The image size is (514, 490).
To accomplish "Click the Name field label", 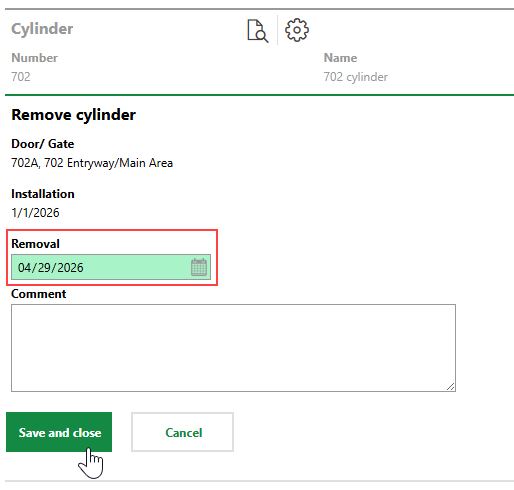I will click(x=340, y=58).
